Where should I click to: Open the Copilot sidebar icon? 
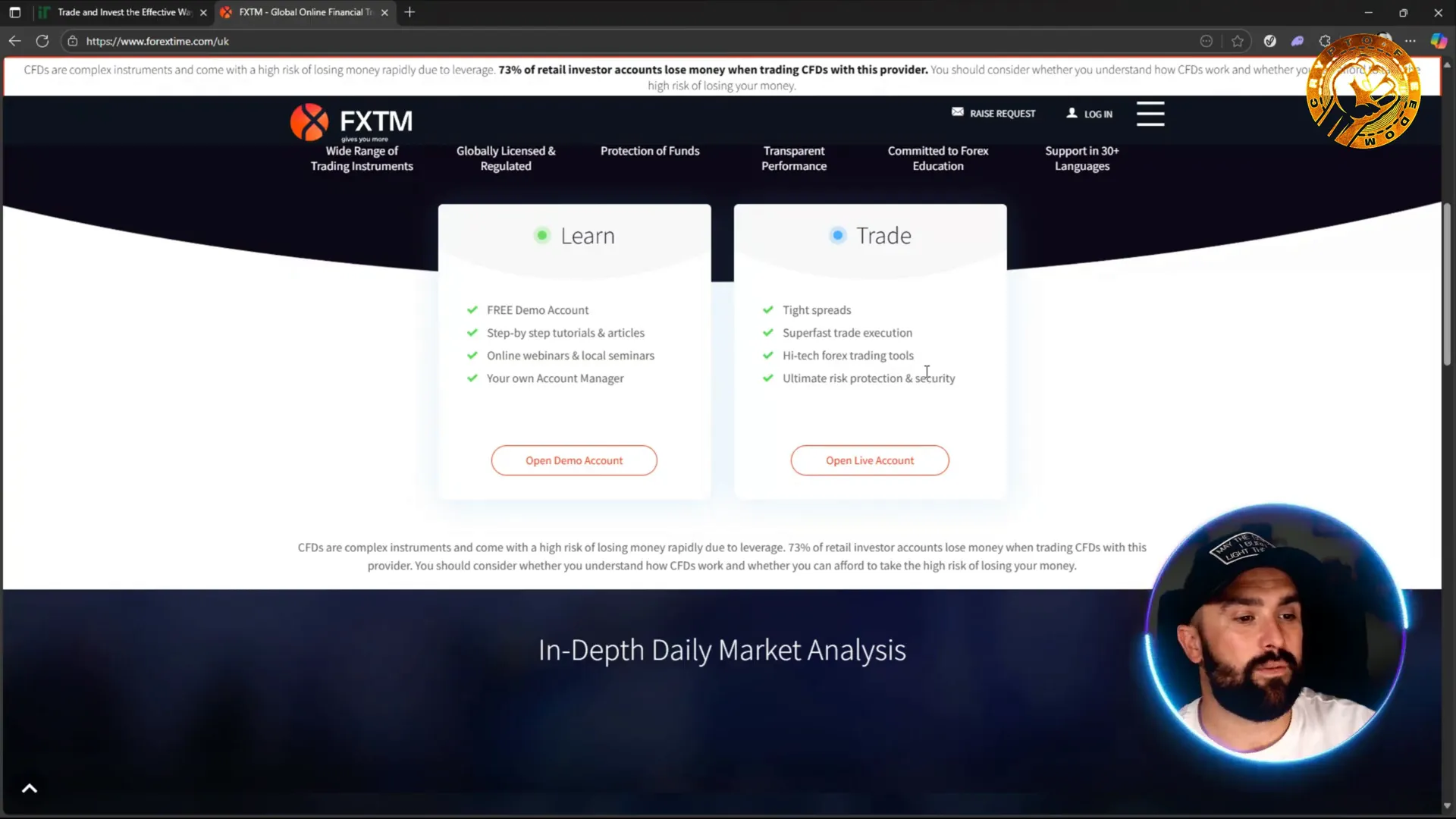coord(1438,41)
